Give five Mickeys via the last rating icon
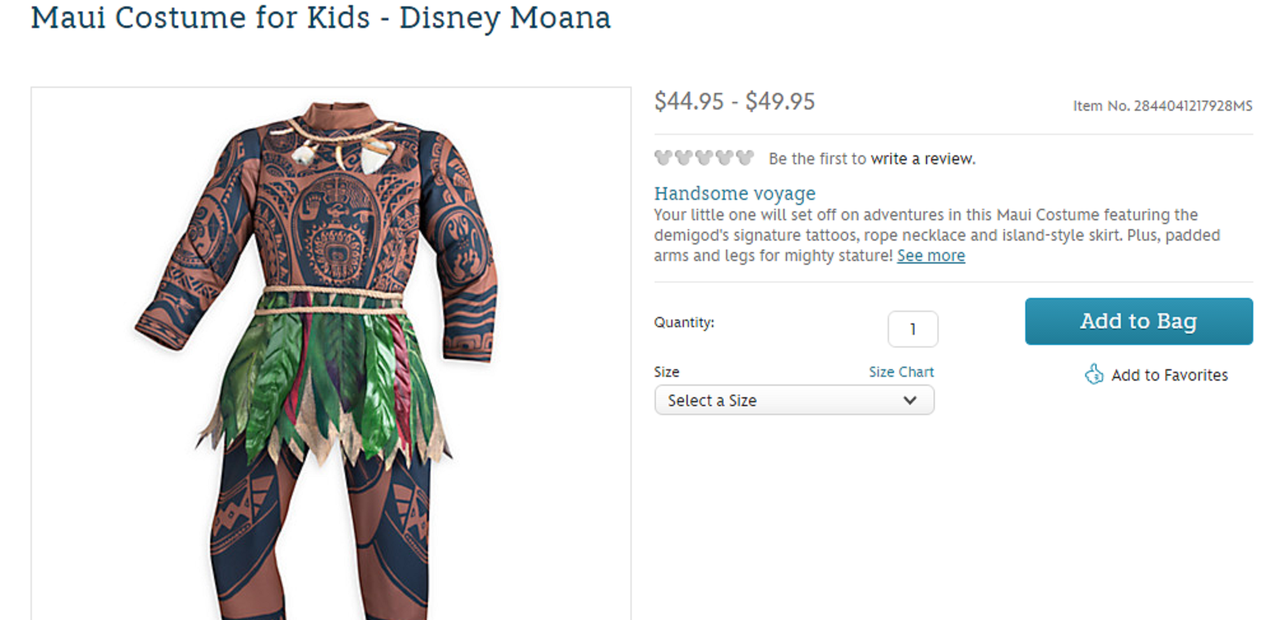 (x=744, y=158)
